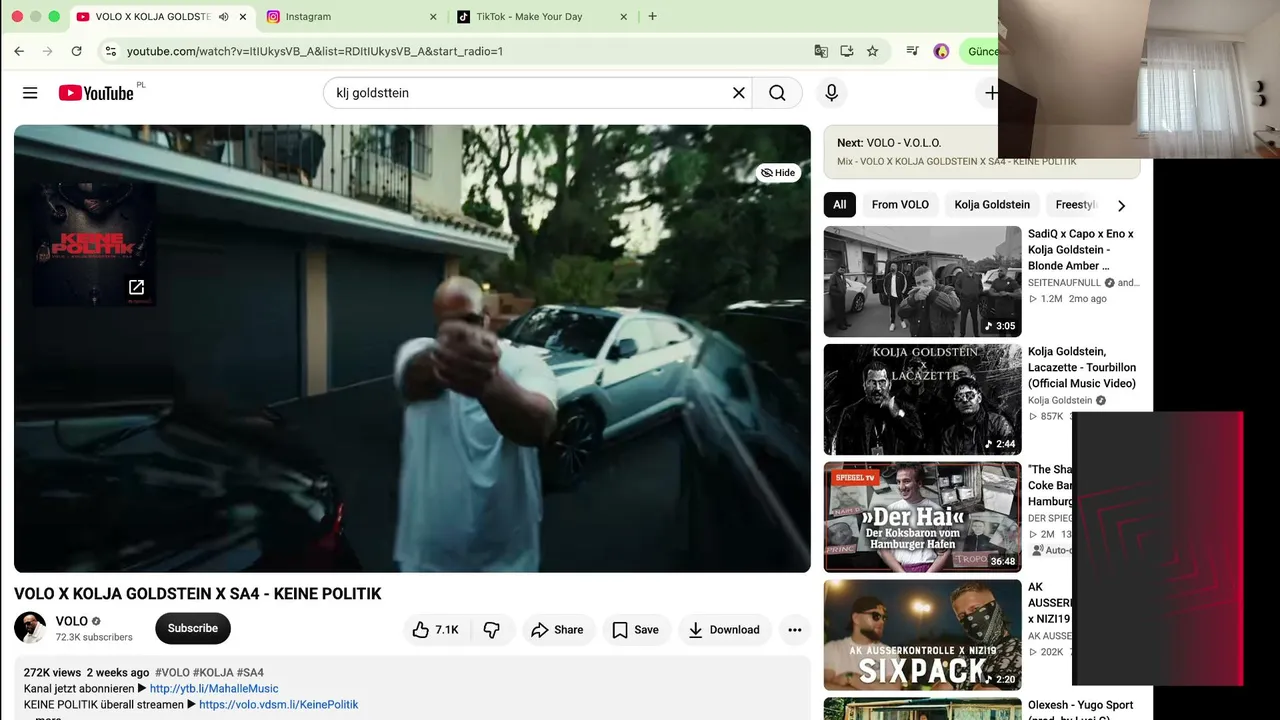Open the Chrome profile avatar
This screenshot has height=720, width=1280.
pyautogui.click(x=941, y=51)
